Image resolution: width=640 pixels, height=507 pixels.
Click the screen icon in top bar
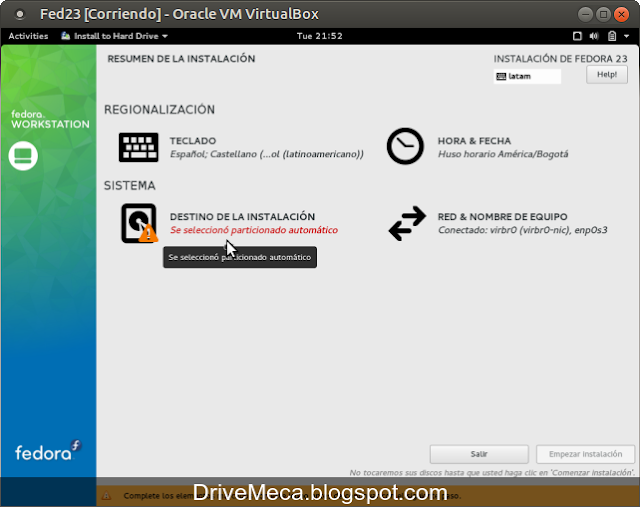577,36
